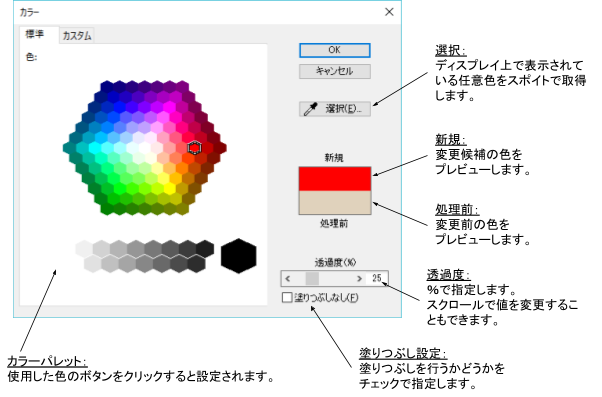
Task: Click the right arrow of transparency scrollbar
Action: coord(359,278)
